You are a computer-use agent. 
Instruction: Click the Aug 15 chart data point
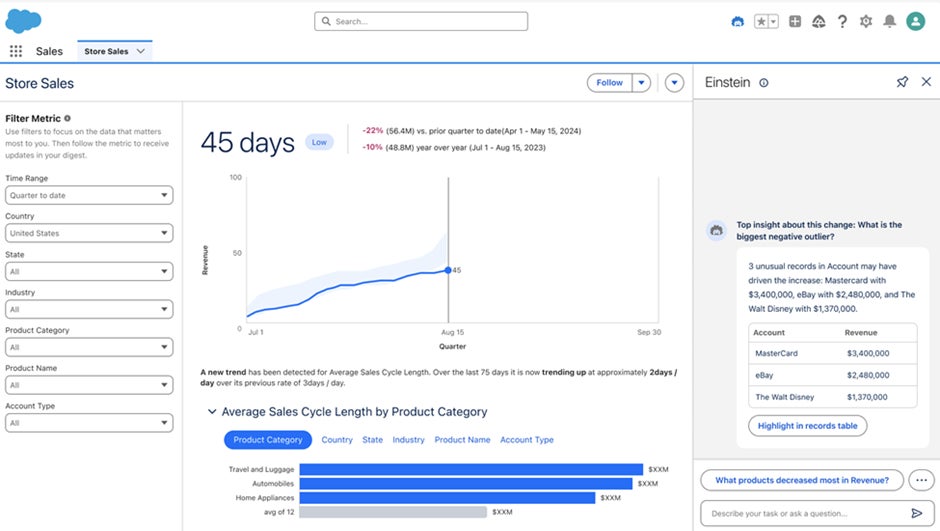(447, 269)
